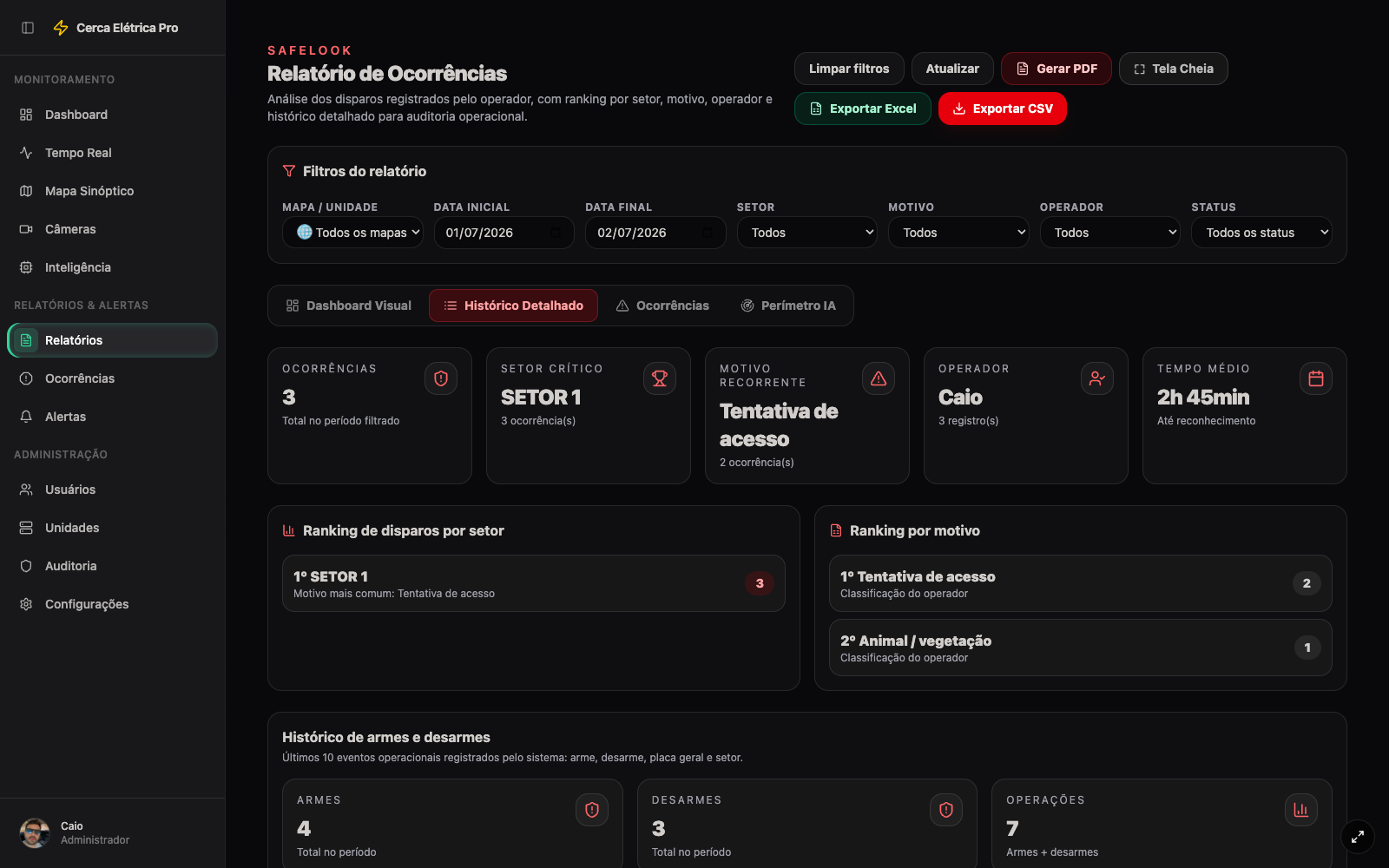This screenshot has width=1389, height=868.
Task: Open the Auditoria page
Action: [112, 566]
